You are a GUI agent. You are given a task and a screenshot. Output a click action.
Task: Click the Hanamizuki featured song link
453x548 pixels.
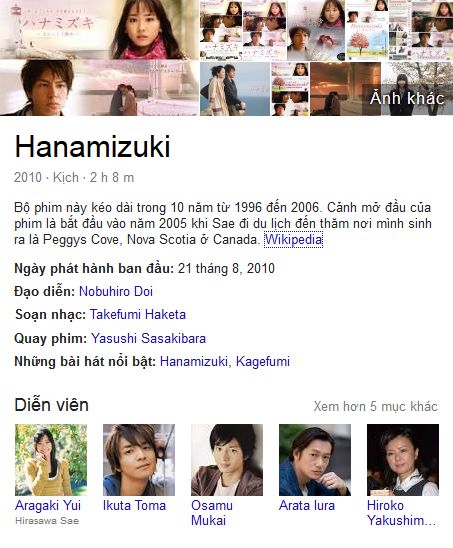tap(194, 361)
